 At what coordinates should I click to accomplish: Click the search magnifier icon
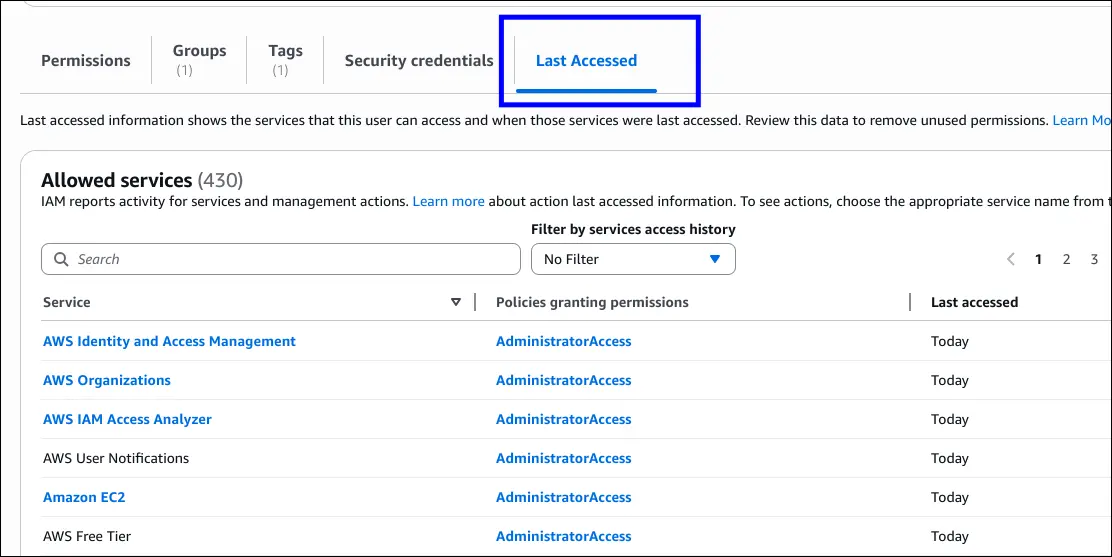click(x=61, y=259)
